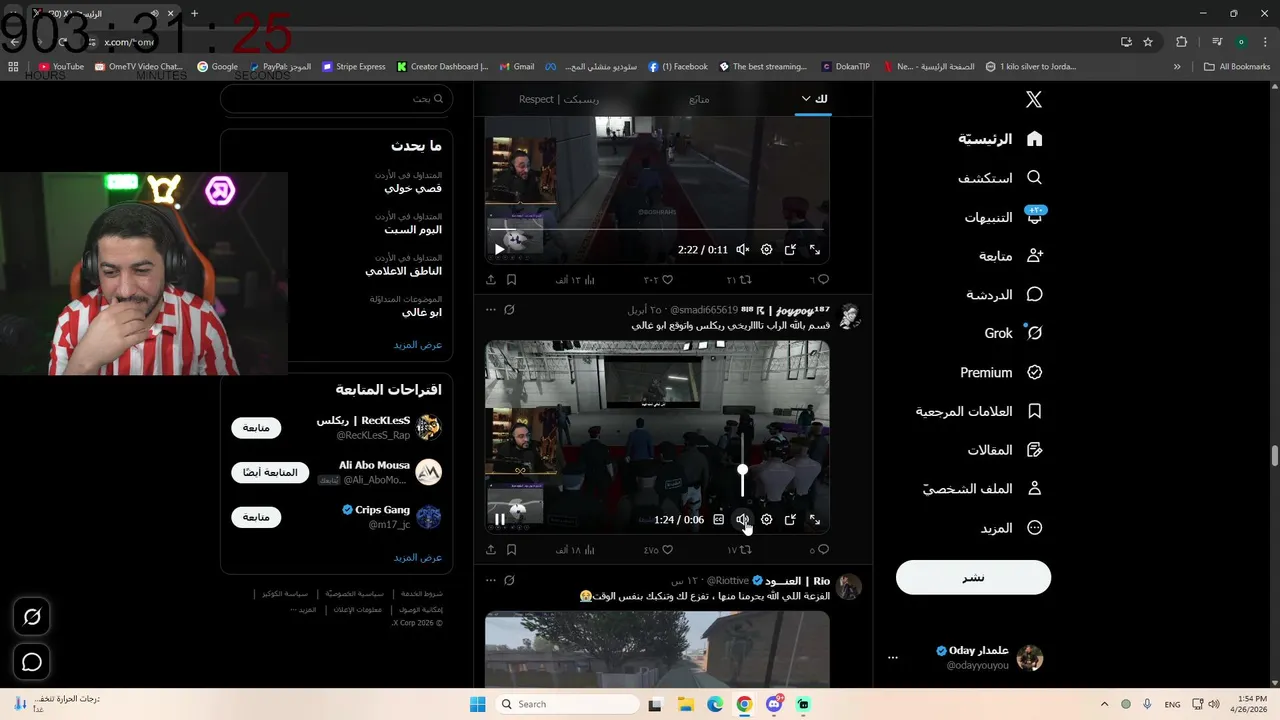Open trending topic ابو غالي
Screen dimensions: 1280x720
tap(422, 312)
